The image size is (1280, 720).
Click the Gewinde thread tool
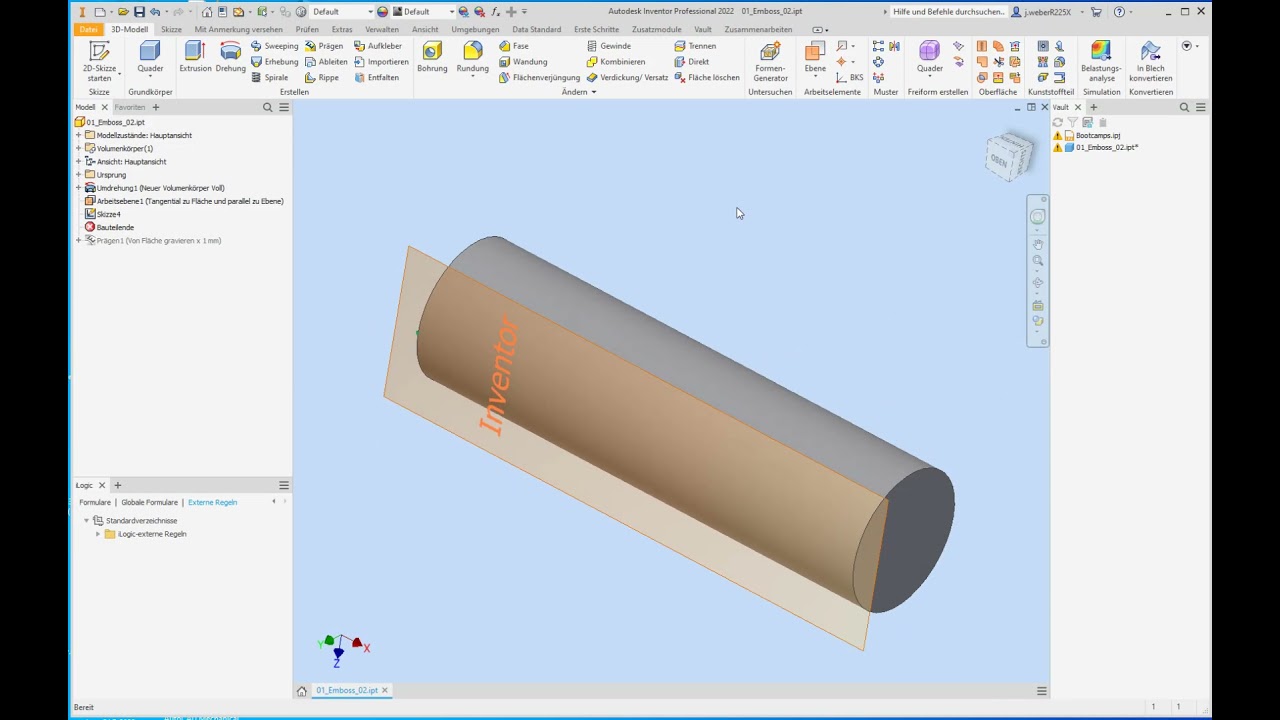(x=609, y=46)
